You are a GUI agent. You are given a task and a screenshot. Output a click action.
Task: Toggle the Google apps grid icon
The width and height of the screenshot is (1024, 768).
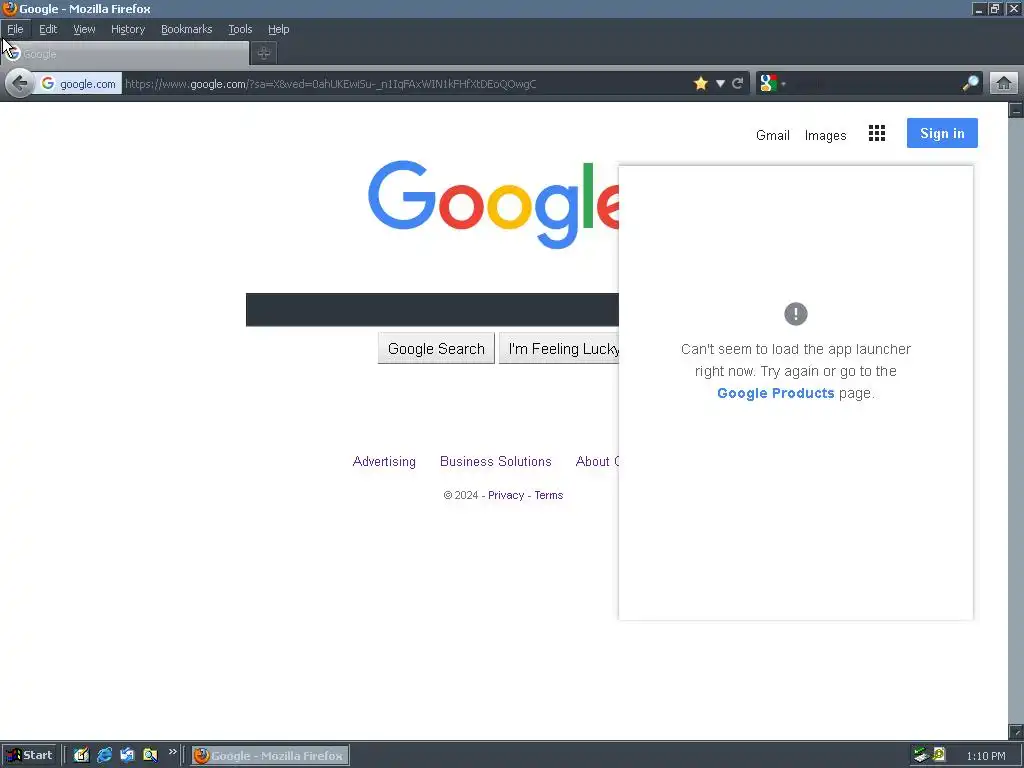[877, 133]
